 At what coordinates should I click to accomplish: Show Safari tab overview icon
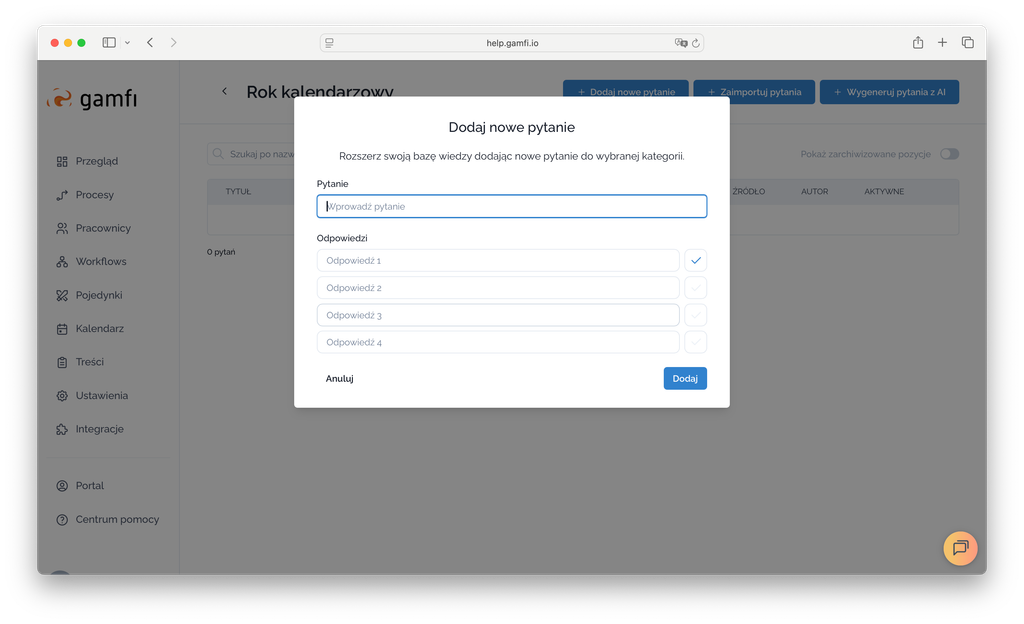[x=967, y=43]
